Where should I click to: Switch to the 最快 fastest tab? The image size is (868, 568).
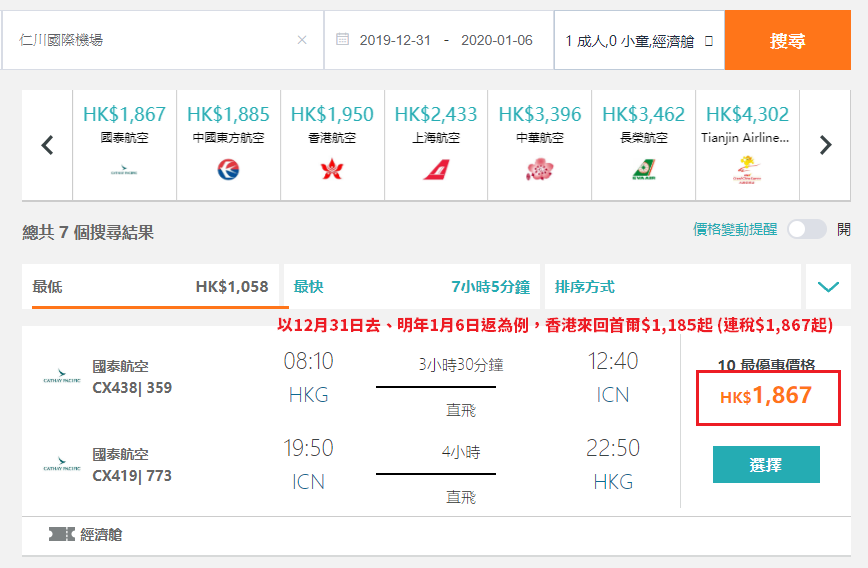(x=411, y=287)
